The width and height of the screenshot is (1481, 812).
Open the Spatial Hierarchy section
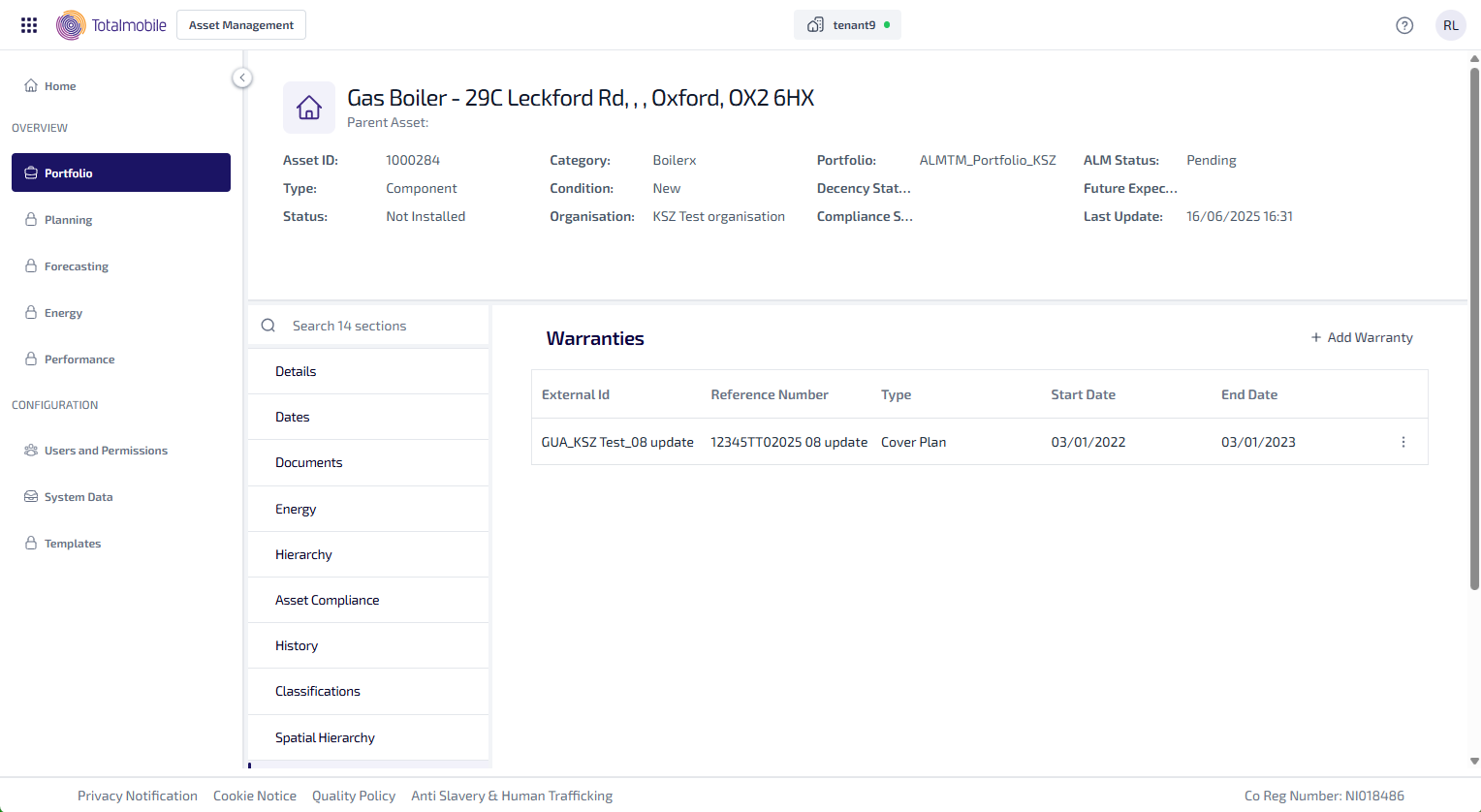[x=325, y=737]
